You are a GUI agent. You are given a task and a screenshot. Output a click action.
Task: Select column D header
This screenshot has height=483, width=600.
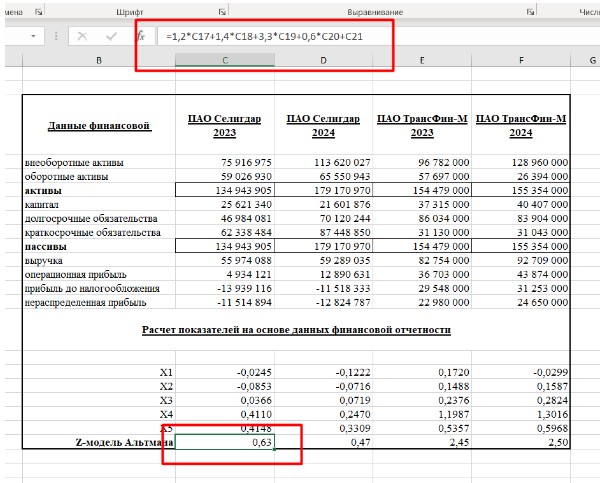click(323, 62)
